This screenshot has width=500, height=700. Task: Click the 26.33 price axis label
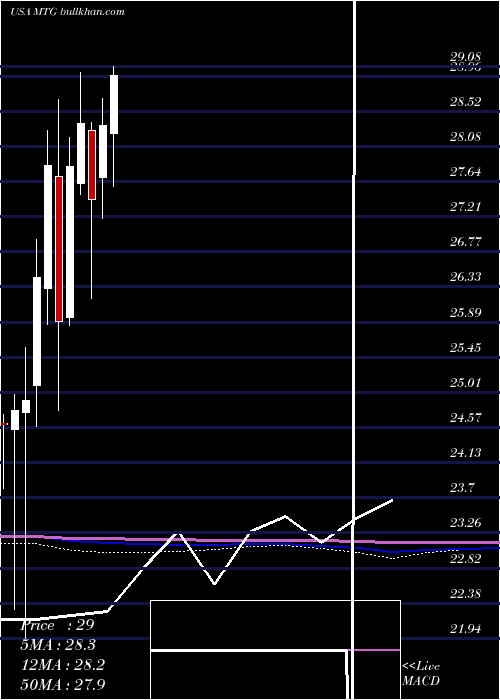coord(466,277)
